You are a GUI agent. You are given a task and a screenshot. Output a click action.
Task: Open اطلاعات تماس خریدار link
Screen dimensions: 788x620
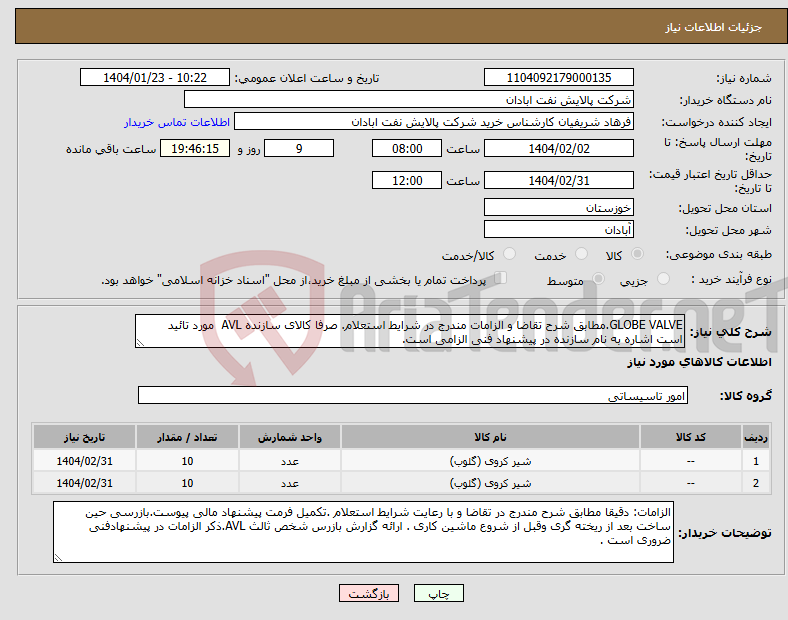tap(177, 122)
